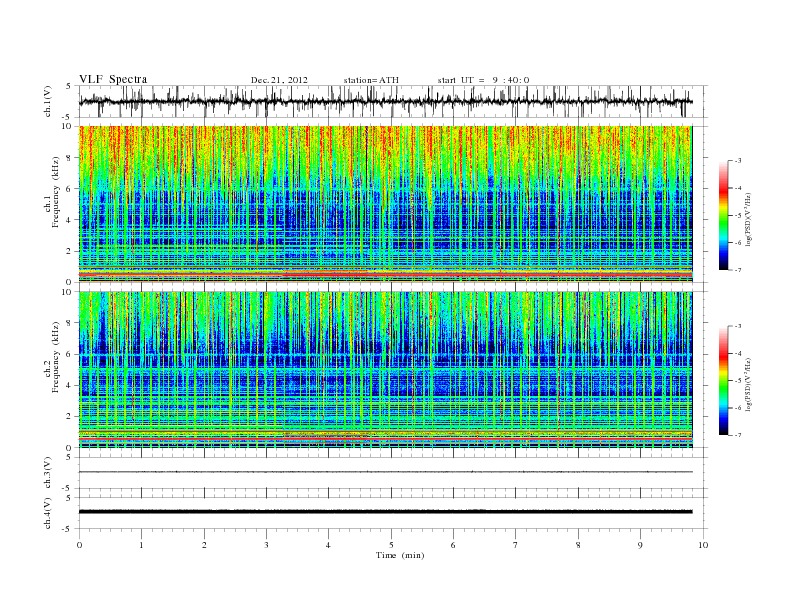Click the time axis tick label "1"

click(141, 545)
